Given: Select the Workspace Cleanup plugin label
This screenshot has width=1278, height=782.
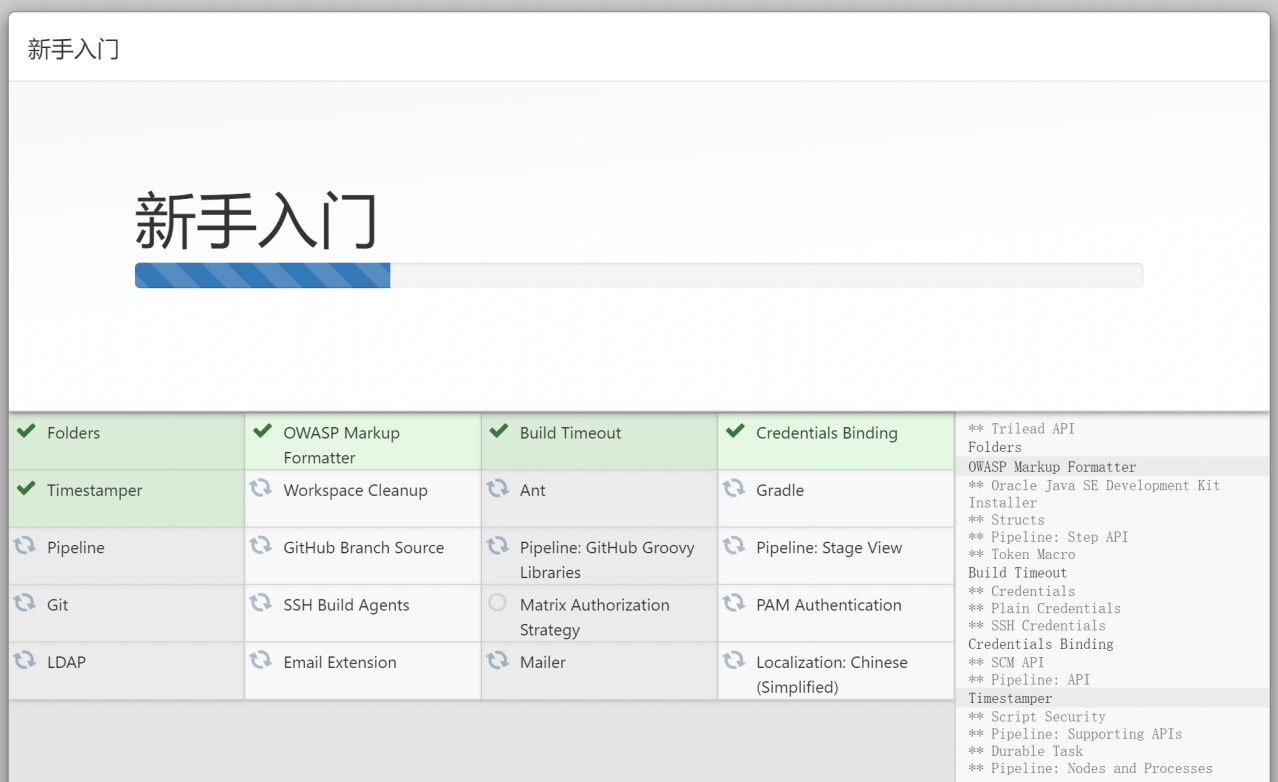Looking at the screenshot, I should [356, 490].
